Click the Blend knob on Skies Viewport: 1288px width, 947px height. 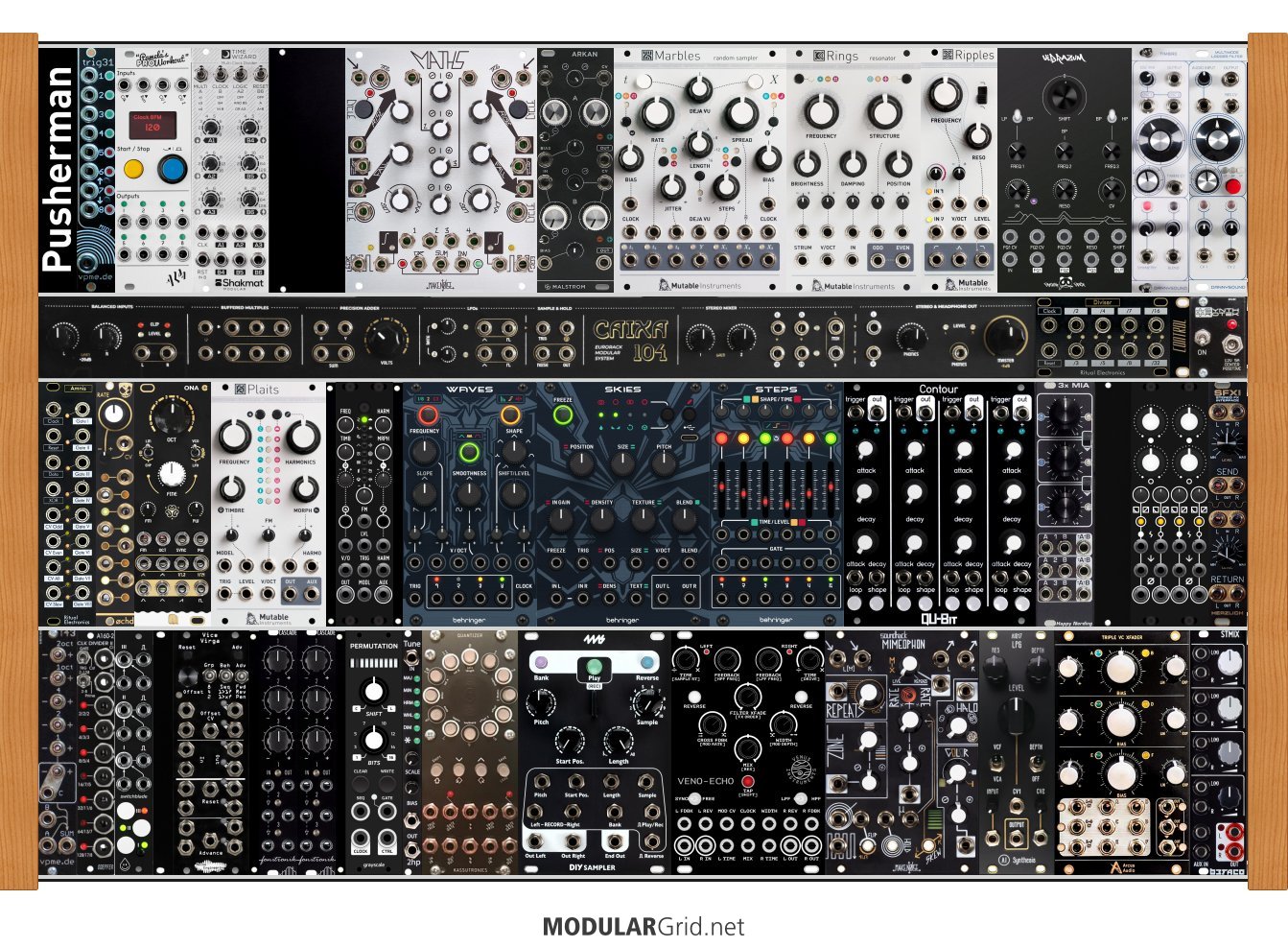(x=684, y=520)
